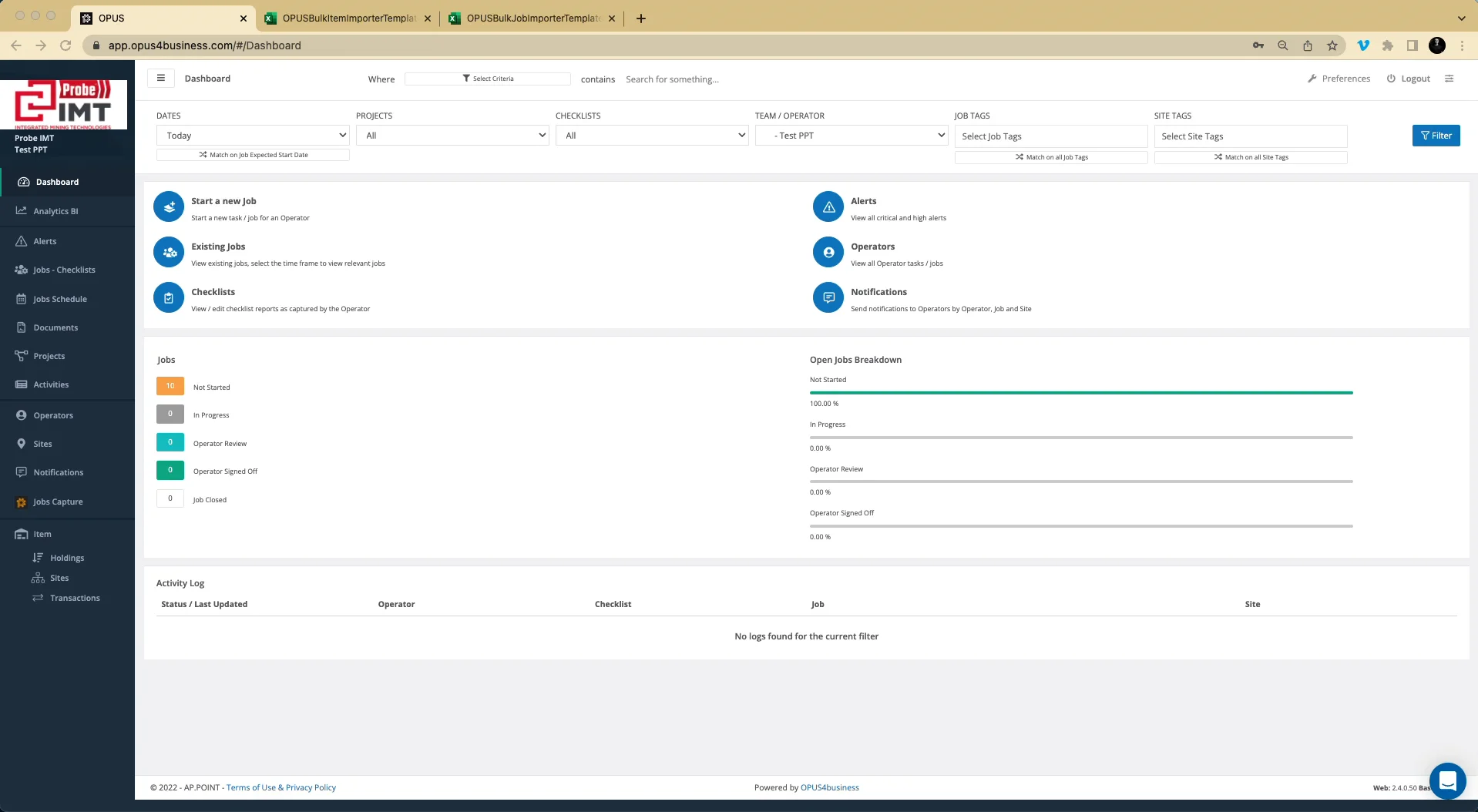
Task: Click the Not Started progress bar
Action: point(1081,393)
